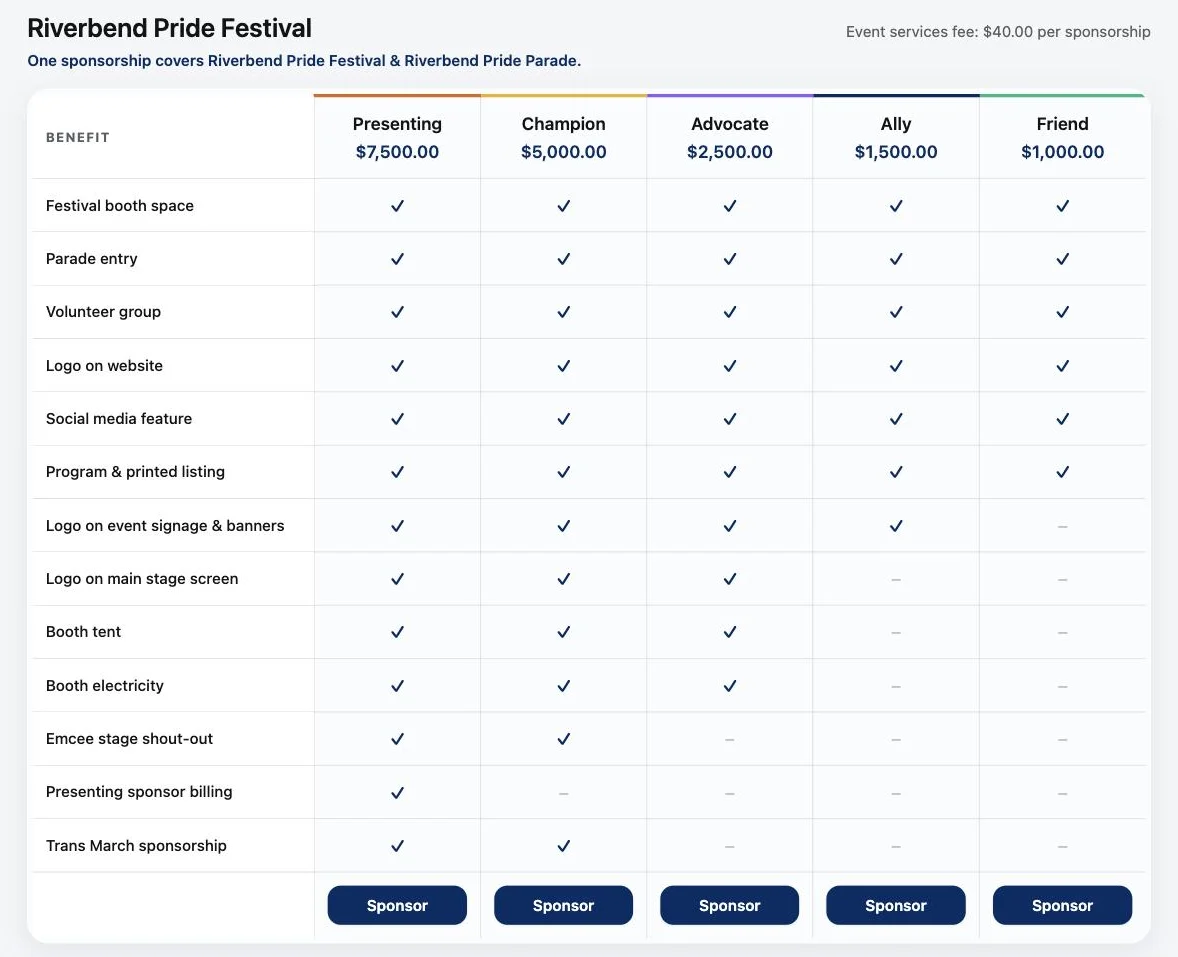Click the $7,500.00 price

tap(397, 152)
